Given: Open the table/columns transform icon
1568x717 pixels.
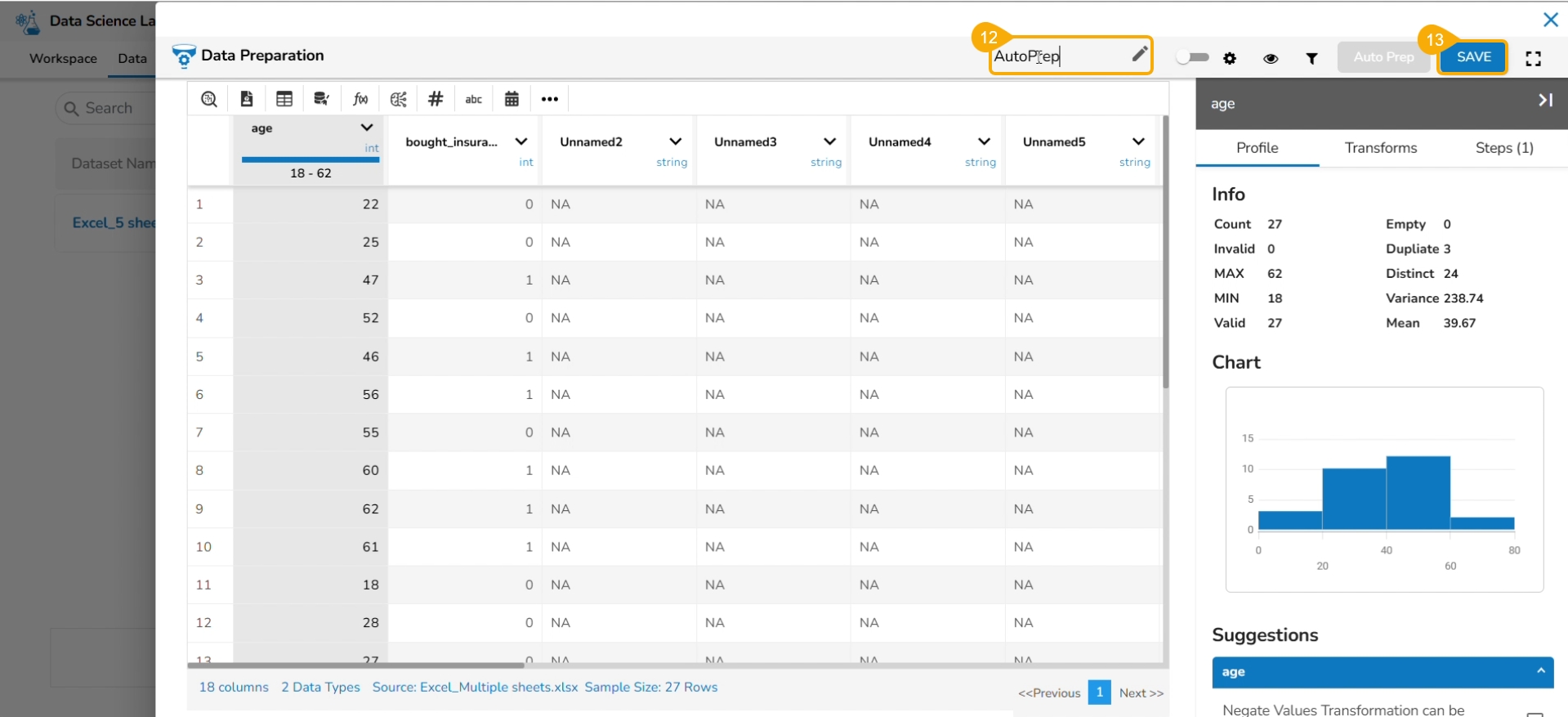Looking at the screenshot, I should coord(284,99).
